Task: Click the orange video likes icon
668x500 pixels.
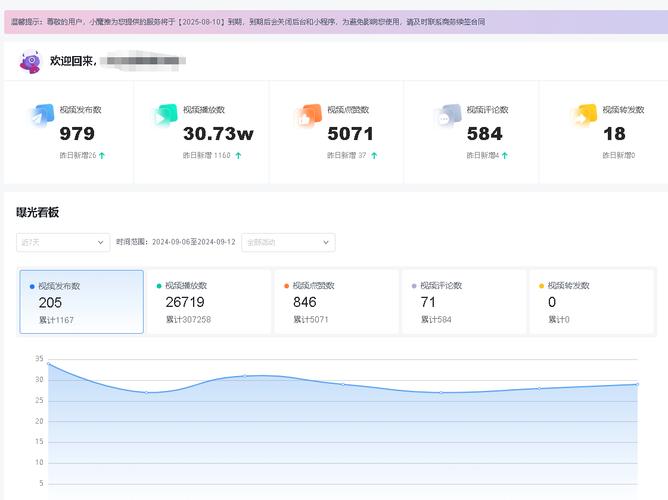Action: pyautogui.click(x=310, y=115)
